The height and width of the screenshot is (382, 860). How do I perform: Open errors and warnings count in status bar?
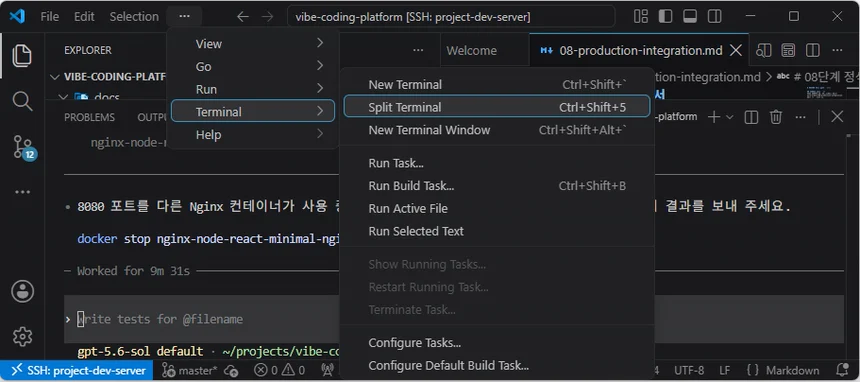pos(279,370)
